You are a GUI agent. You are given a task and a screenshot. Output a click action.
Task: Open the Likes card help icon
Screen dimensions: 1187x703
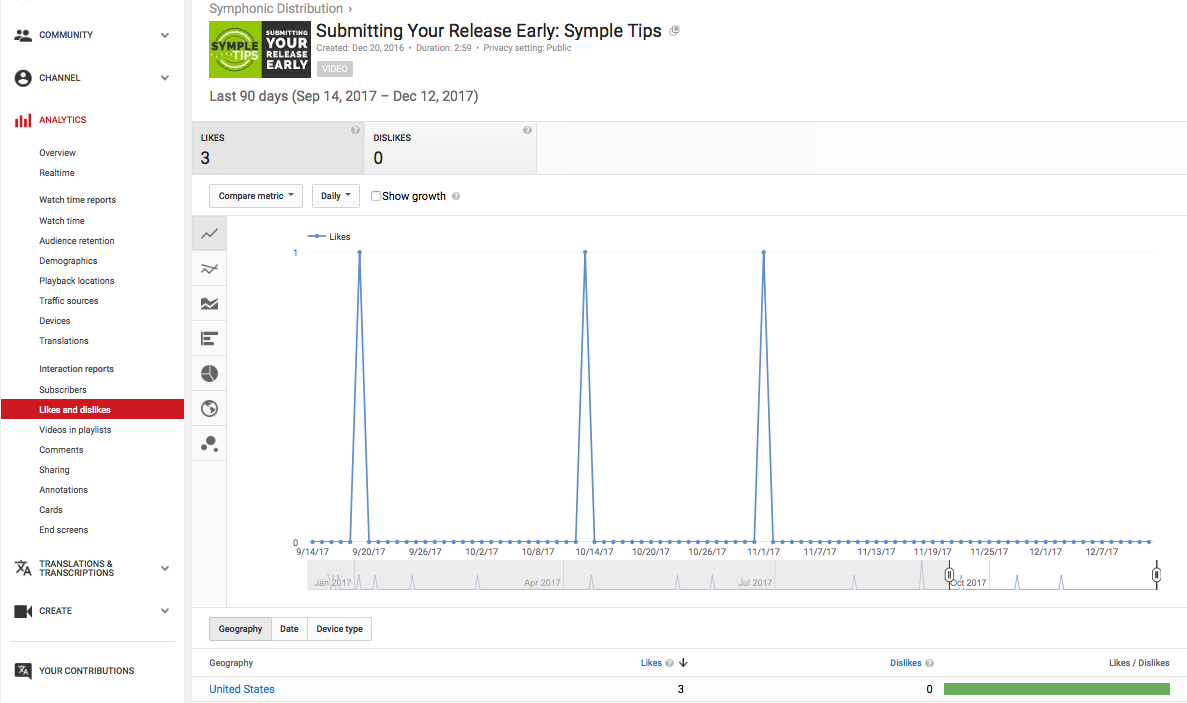click(x=355, y=130)
